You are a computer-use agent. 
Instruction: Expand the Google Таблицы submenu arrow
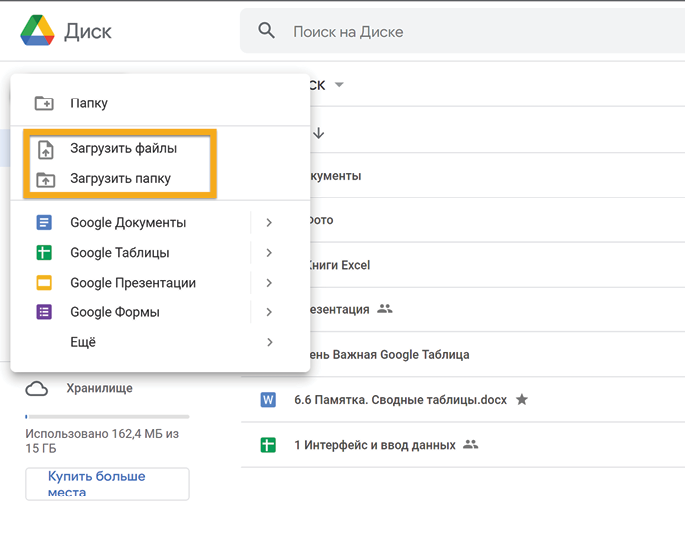[269, 253]
